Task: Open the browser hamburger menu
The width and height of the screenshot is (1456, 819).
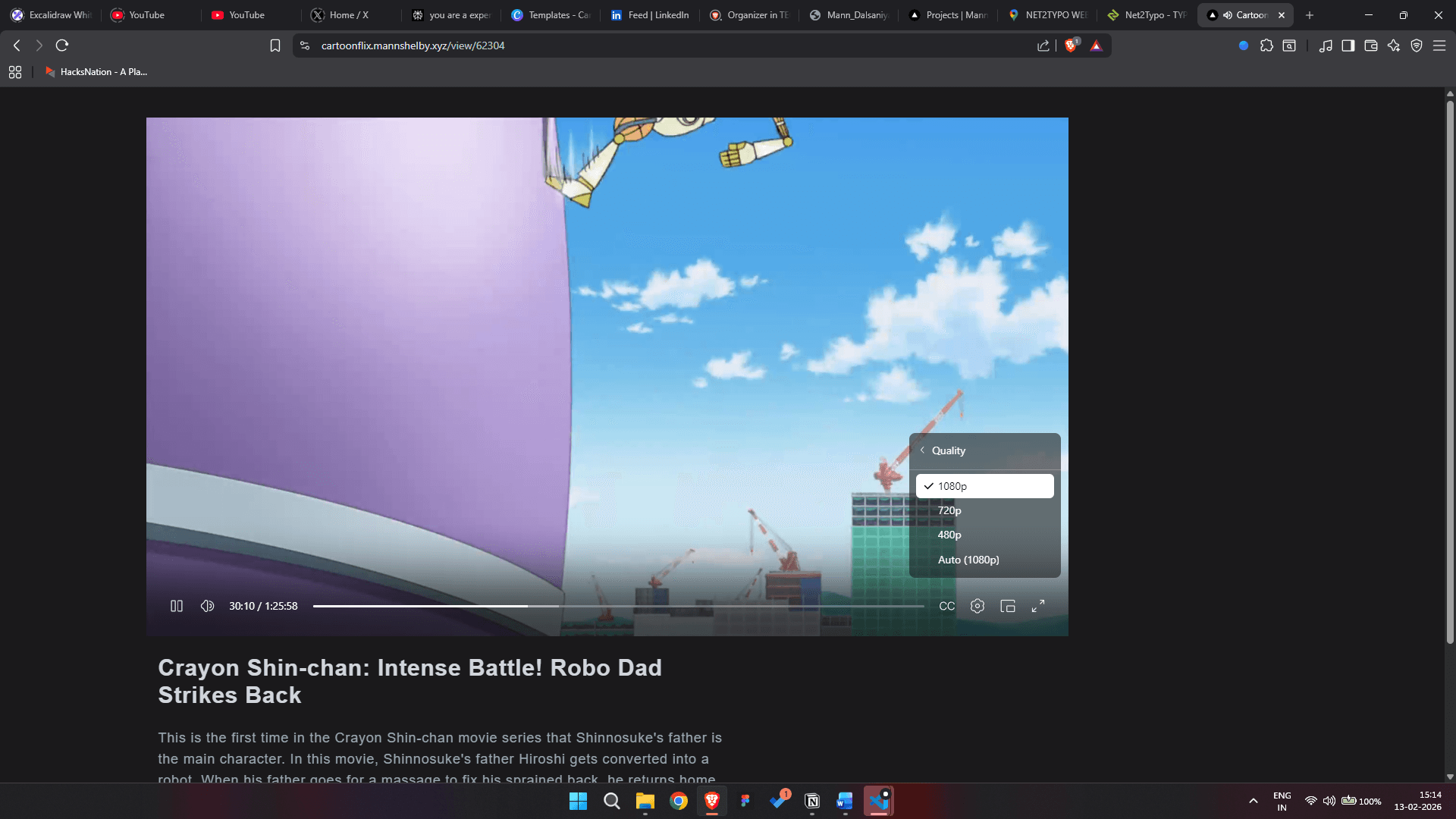Action: [1439, 45]
